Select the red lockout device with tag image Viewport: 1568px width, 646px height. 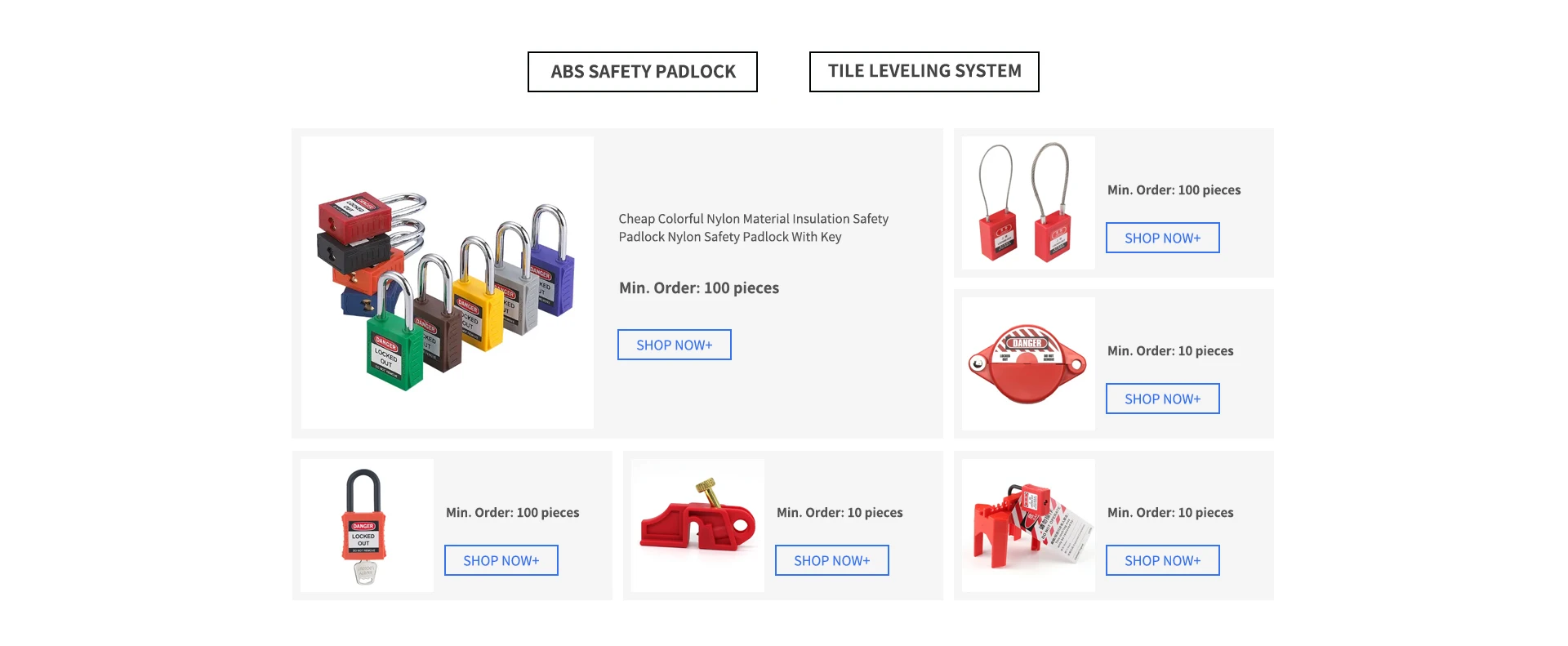pyautogui.click(x=1028, y=525)
